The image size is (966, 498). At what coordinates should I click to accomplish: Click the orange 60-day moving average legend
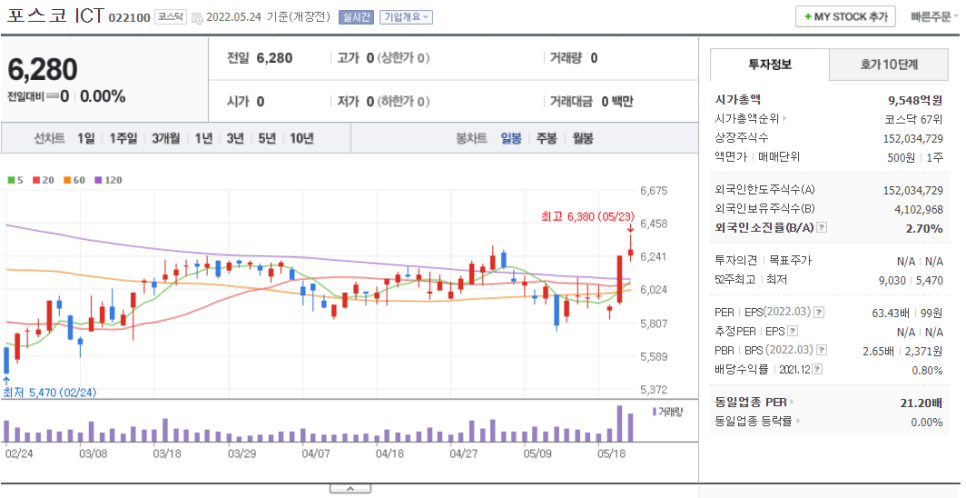[74, 180]
